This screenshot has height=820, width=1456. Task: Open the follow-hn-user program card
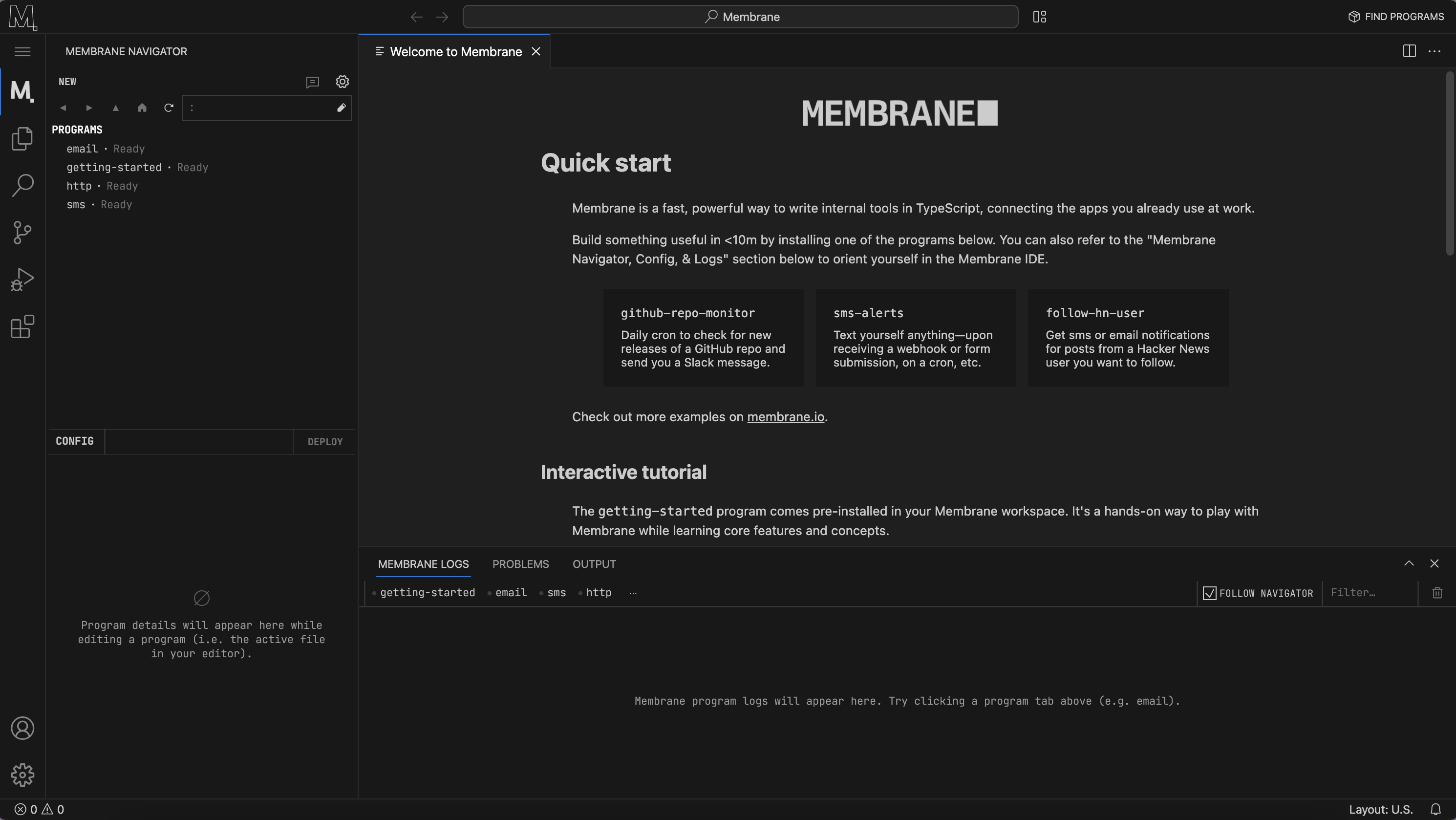coord(1128,337)
